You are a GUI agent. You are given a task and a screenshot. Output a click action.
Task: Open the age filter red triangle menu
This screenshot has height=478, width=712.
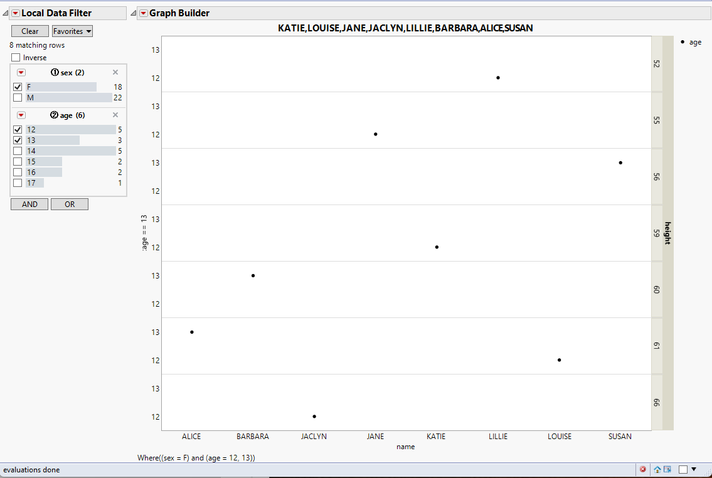(x=21, y=115)
